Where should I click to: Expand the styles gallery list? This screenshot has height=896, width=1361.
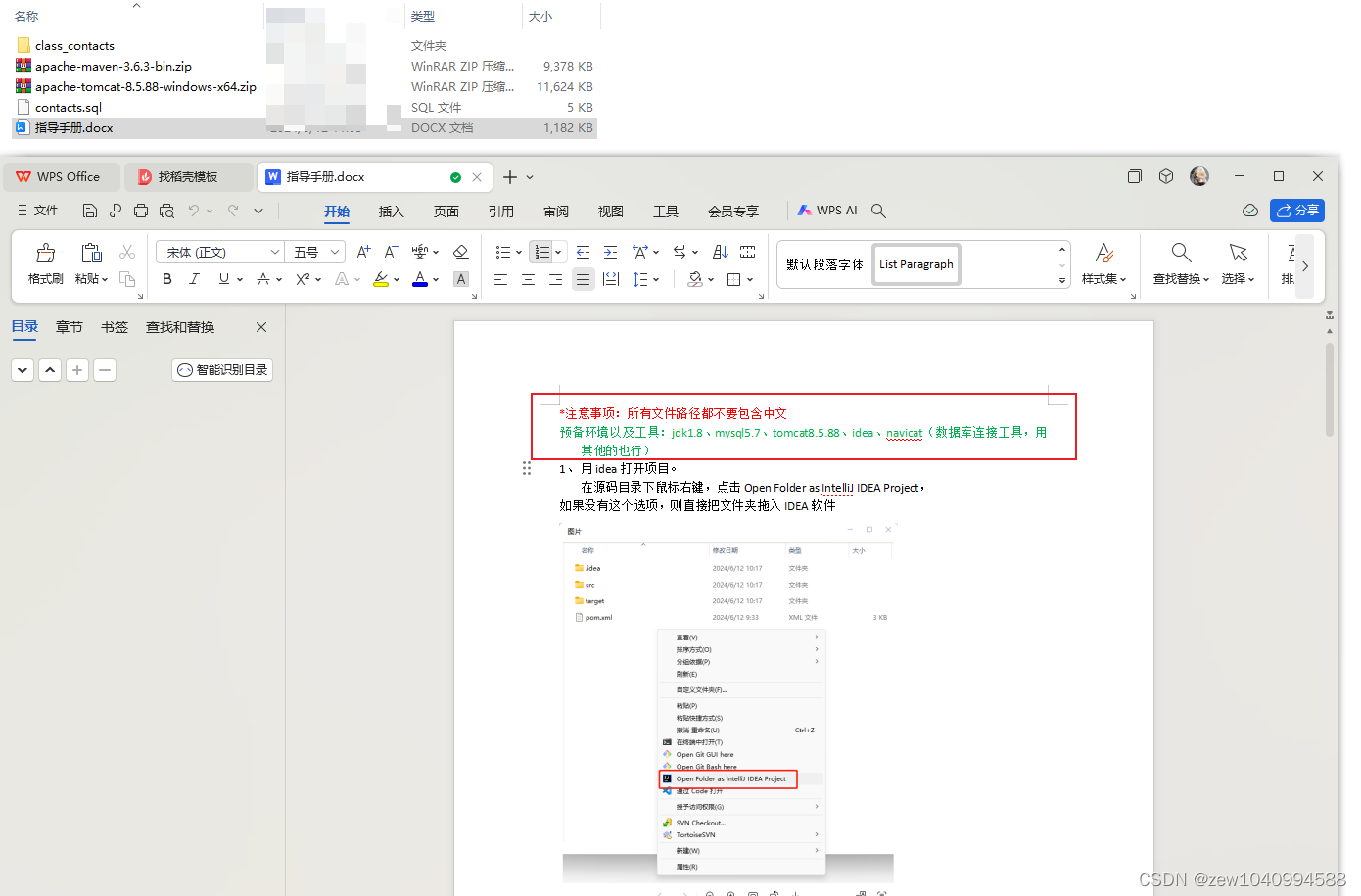click(x=1062, y=280)
